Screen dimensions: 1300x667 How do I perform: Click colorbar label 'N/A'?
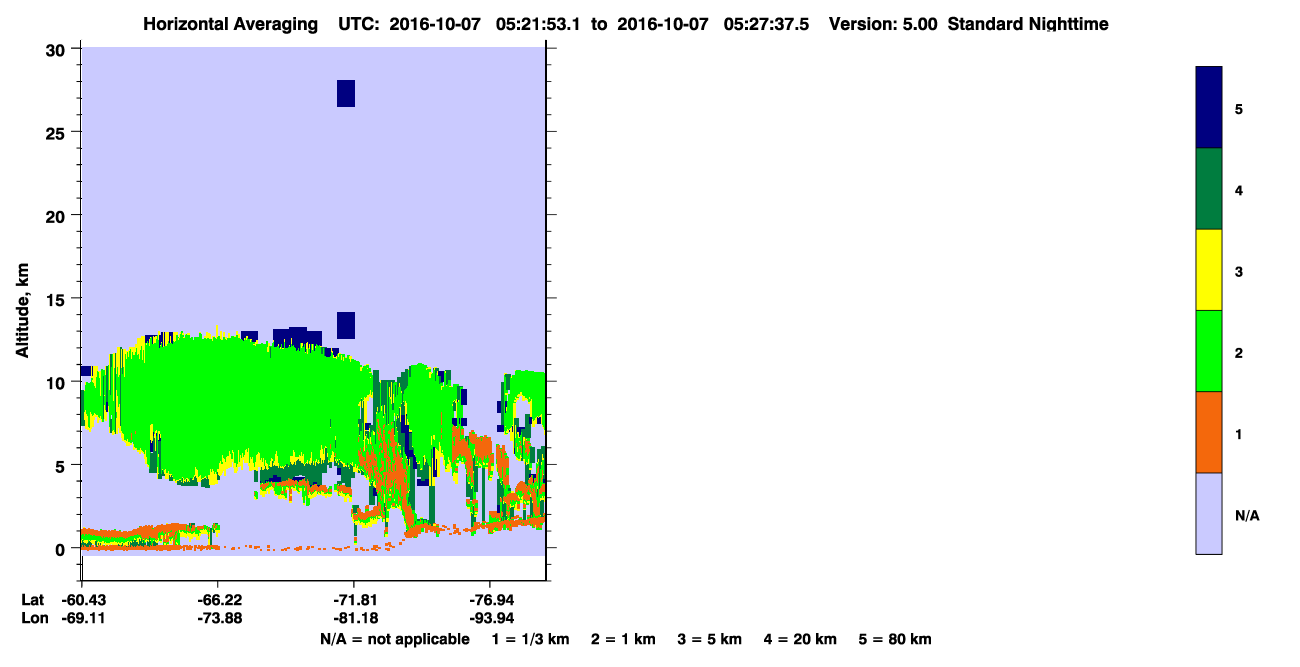(1247, 515)
